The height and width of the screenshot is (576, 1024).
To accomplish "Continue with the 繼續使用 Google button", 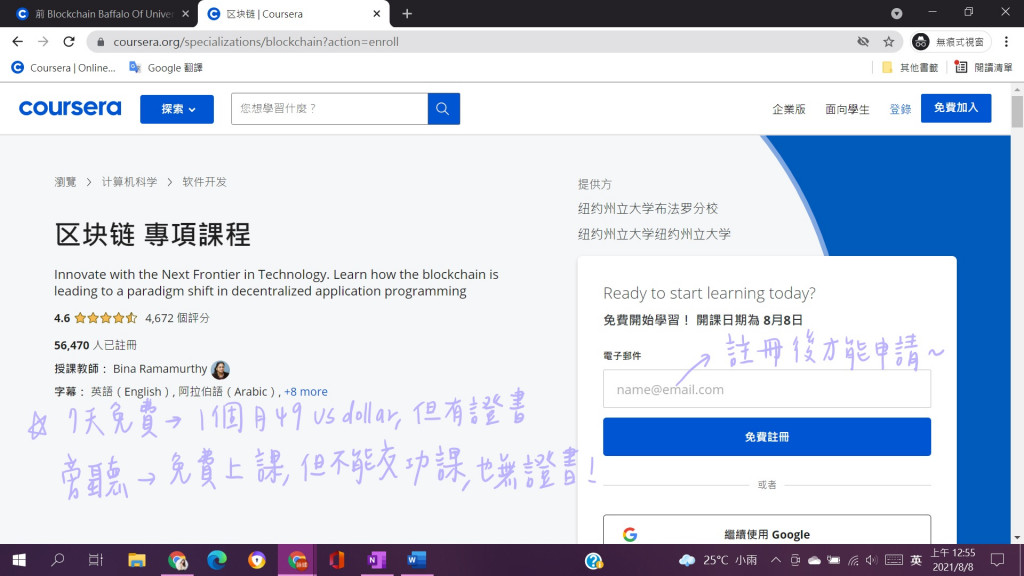I will [767, 530].
